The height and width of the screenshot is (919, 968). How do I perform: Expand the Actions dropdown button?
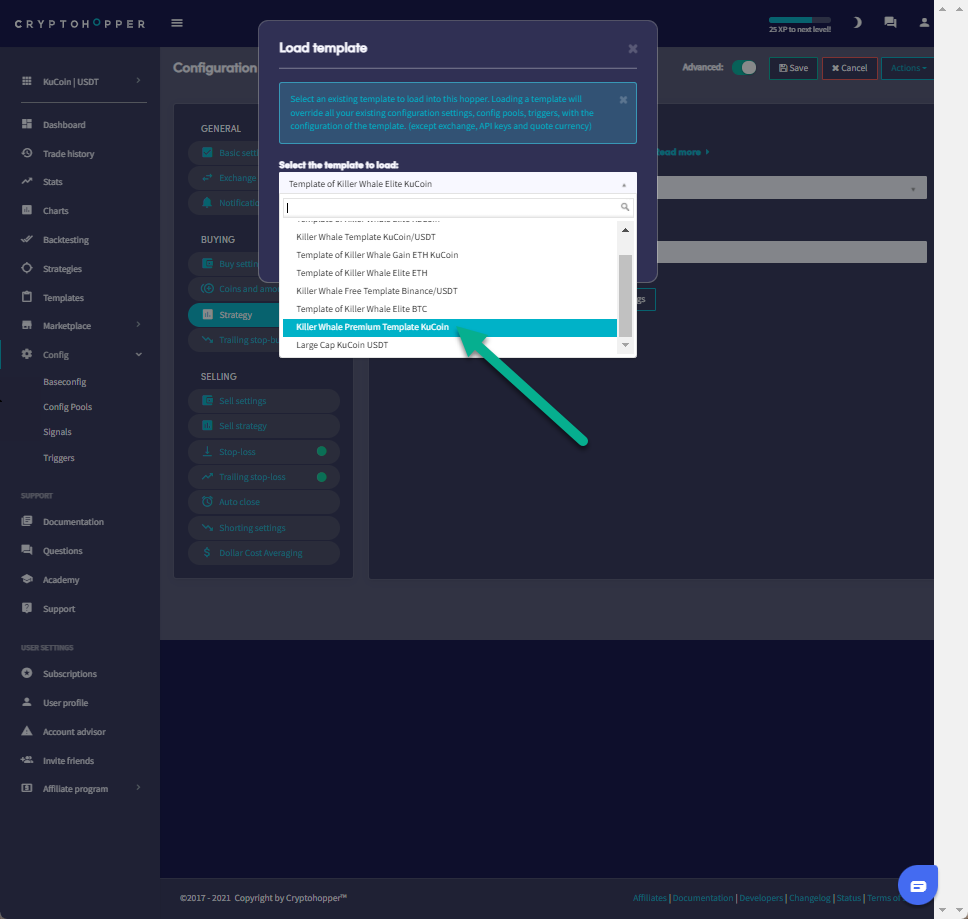click(x=908, y=68)
